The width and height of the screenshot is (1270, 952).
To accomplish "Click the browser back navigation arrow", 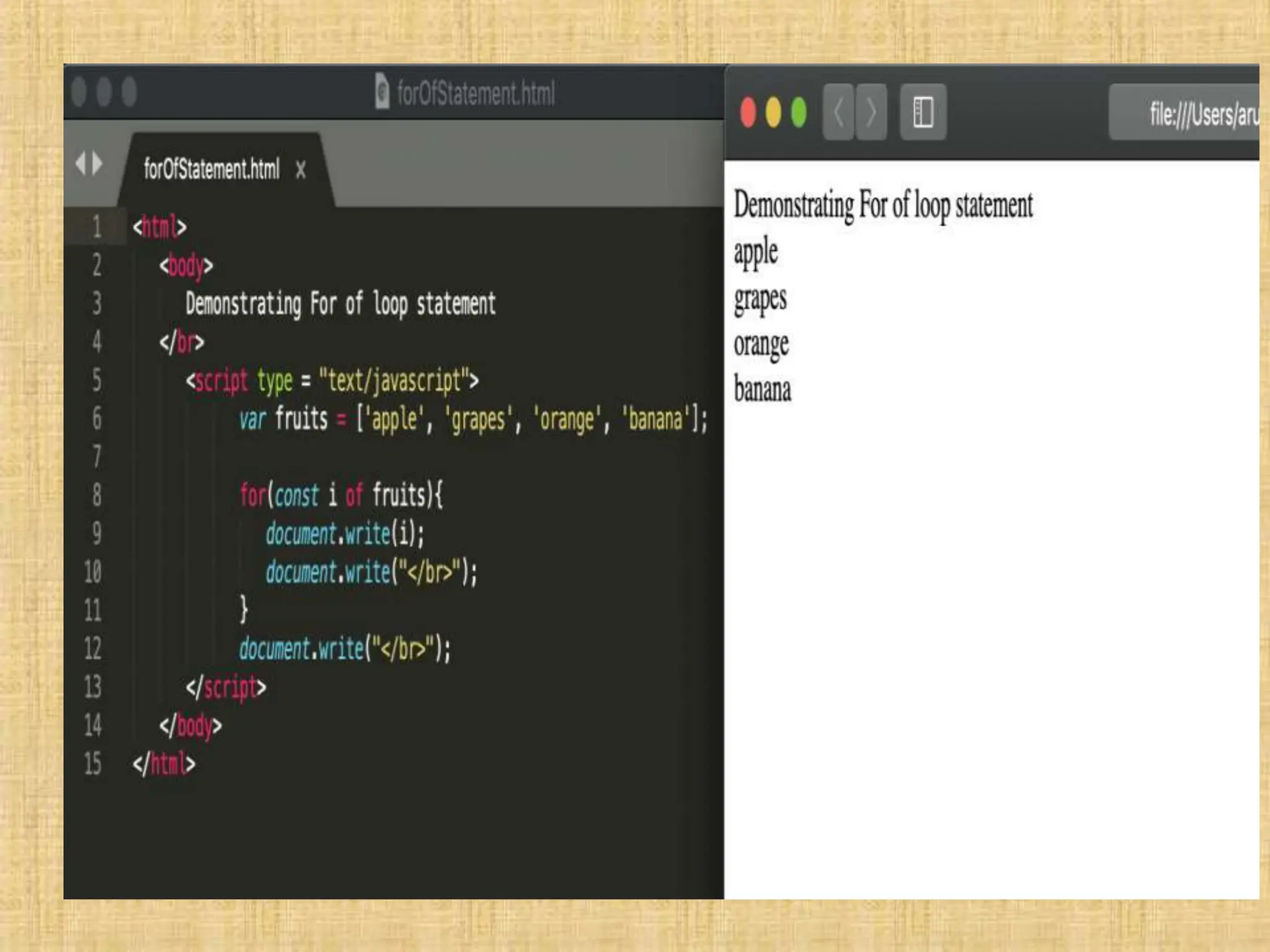I will 838,112.
